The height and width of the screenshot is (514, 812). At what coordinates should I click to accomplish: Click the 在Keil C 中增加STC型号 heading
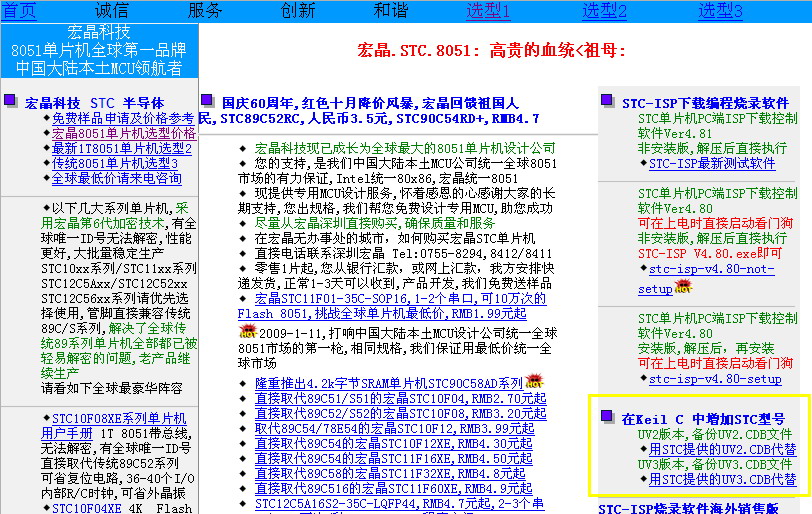tap(703, 419)
